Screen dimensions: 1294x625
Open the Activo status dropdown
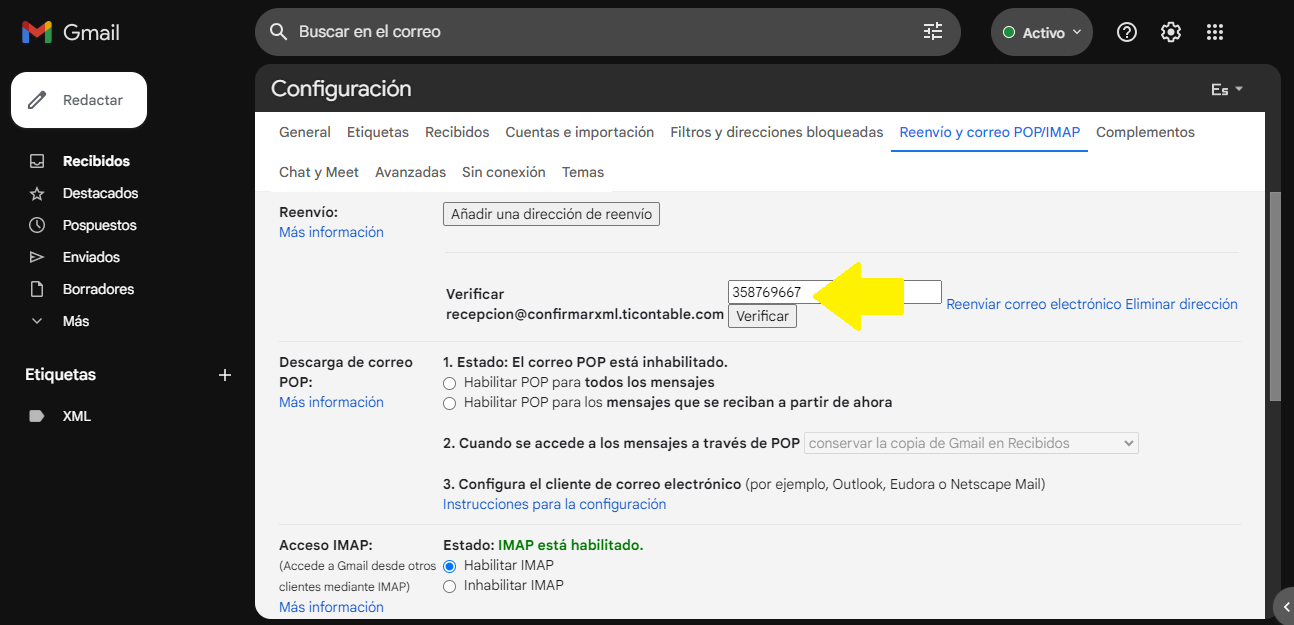[x=1042, y=32]
